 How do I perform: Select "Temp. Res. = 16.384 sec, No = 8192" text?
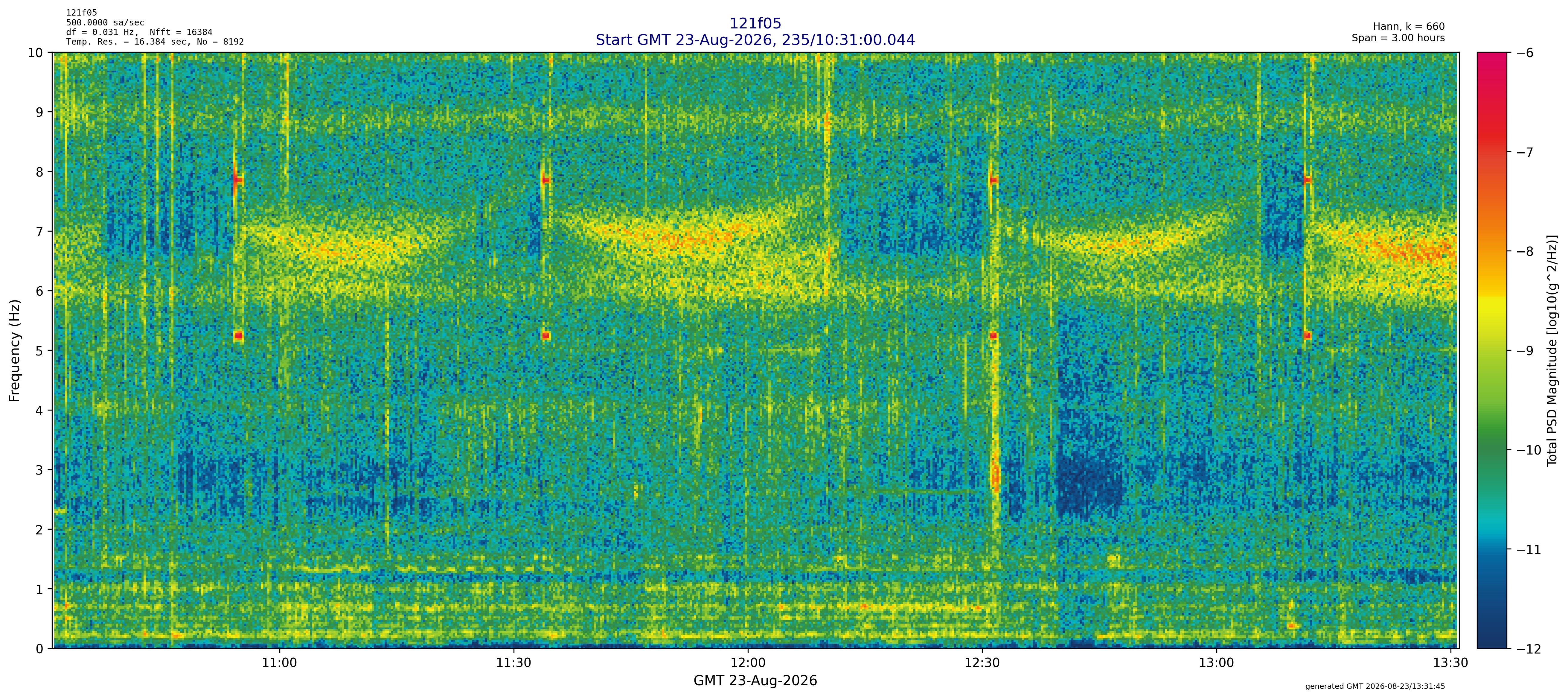pos(155,42)
